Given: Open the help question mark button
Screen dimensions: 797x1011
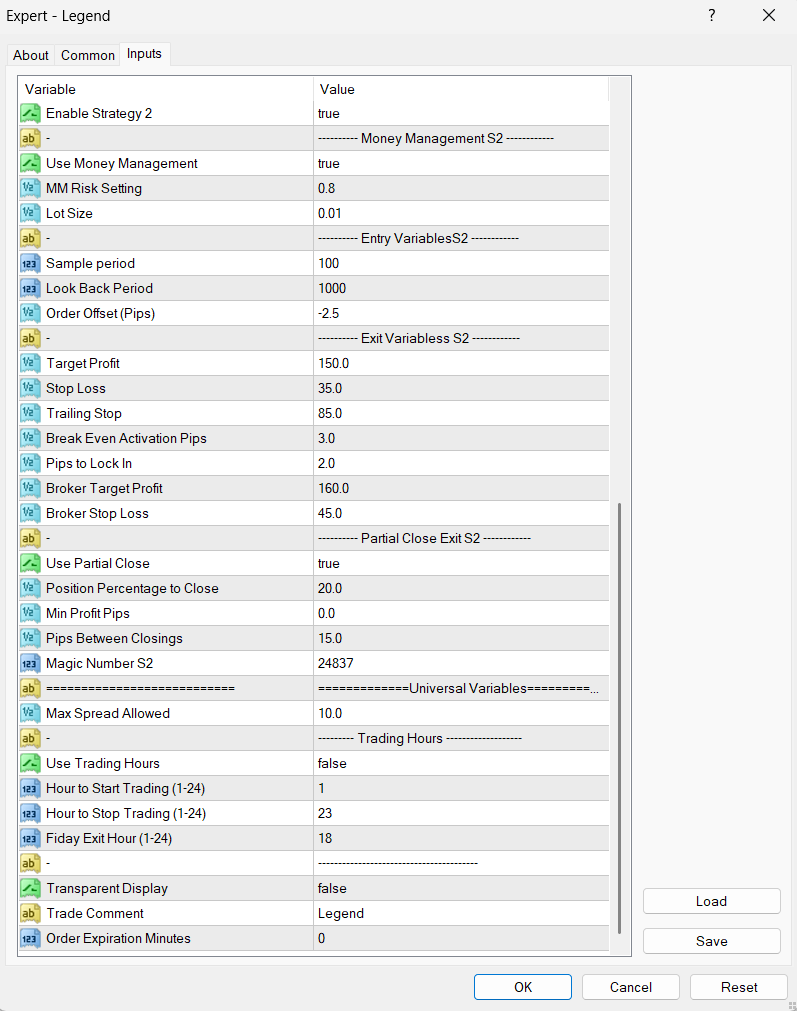Looking at the screenshot, I should coord(711,15).
